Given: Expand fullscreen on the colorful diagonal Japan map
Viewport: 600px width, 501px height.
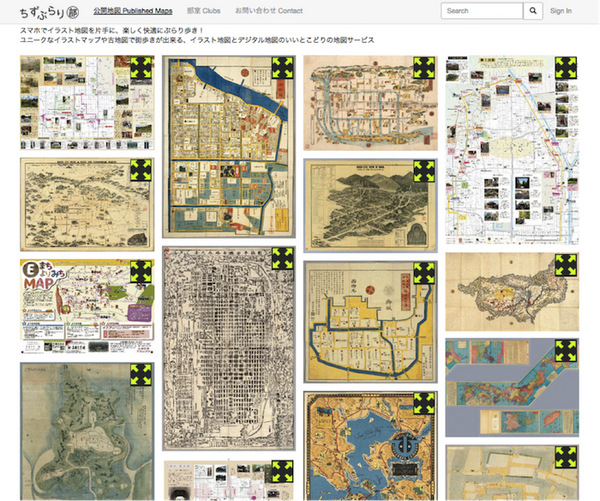Looking at the screenshot, I should pyautogui.click(x=566, y=351).
